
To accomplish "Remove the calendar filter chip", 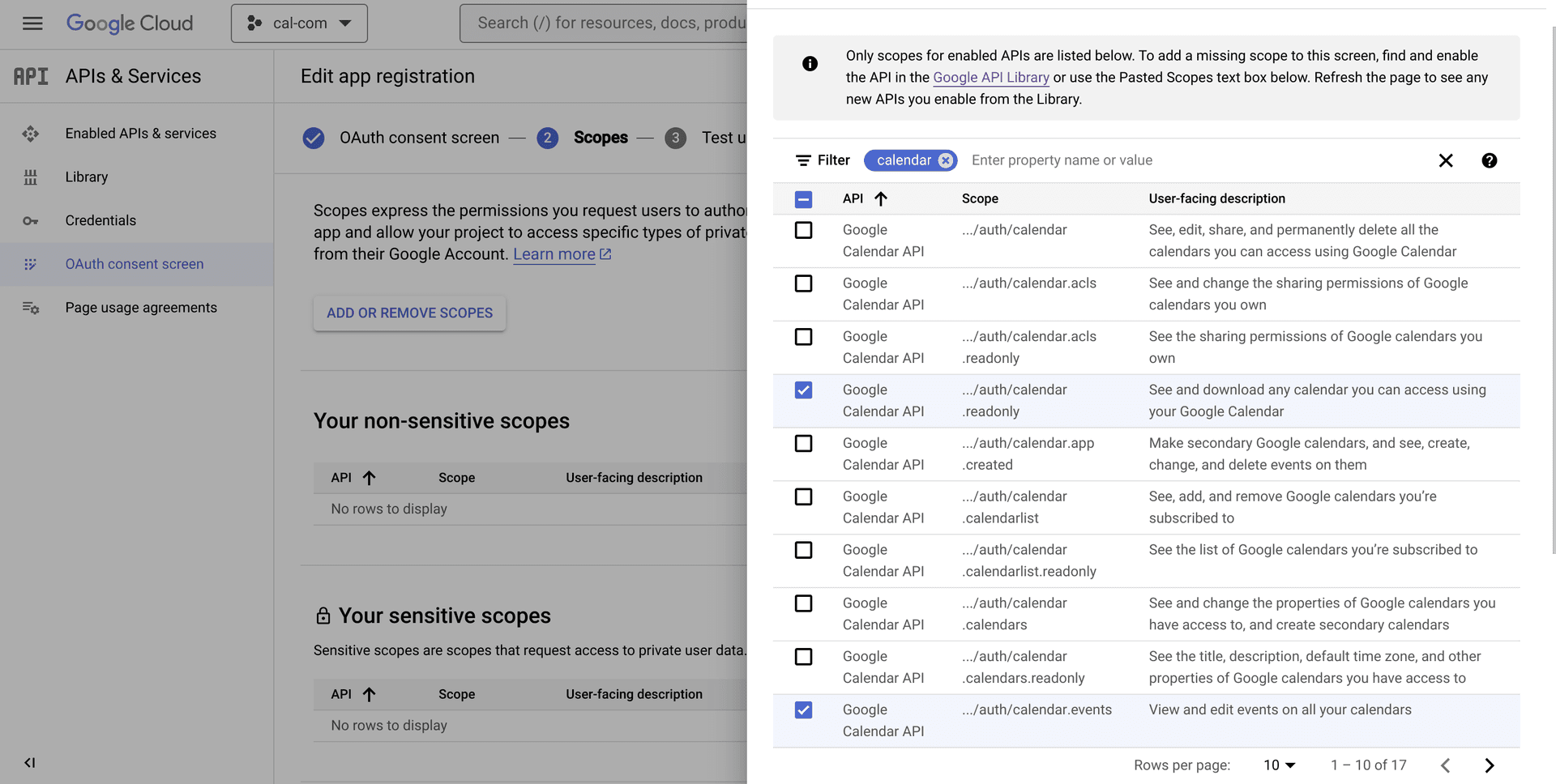I will pyautogui.click(x=945, y=160).
